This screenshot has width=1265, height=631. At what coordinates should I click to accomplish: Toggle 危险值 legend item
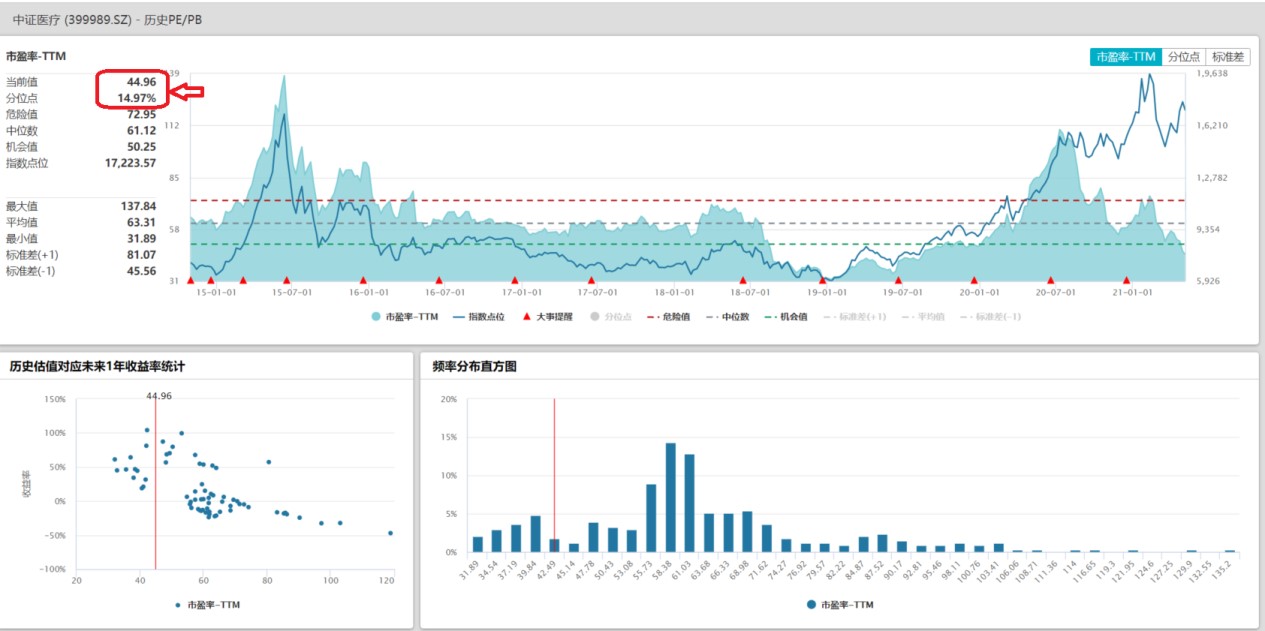coord(671,316)
